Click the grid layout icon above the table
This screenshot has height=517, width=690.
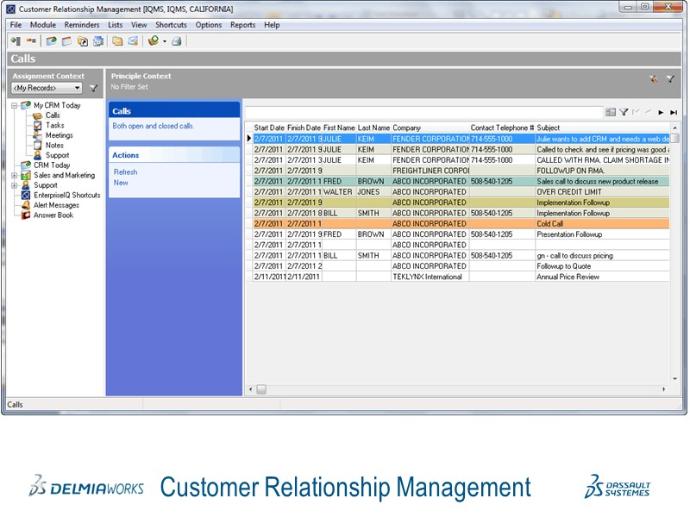pos(610,113)
